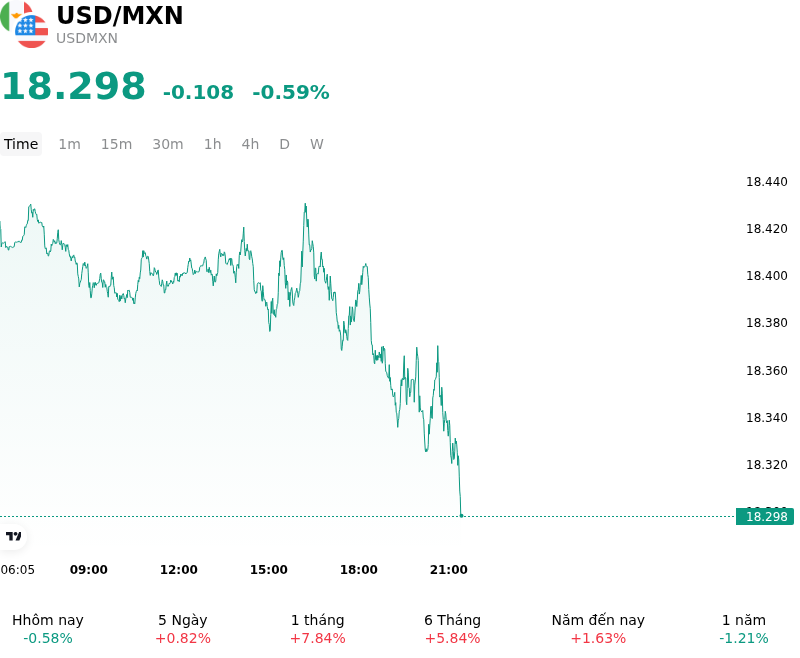Image resolution: width=800 pixels, height=658 pixels.
Task: Select the 6 Tháng range
Action: coord(453,628)
